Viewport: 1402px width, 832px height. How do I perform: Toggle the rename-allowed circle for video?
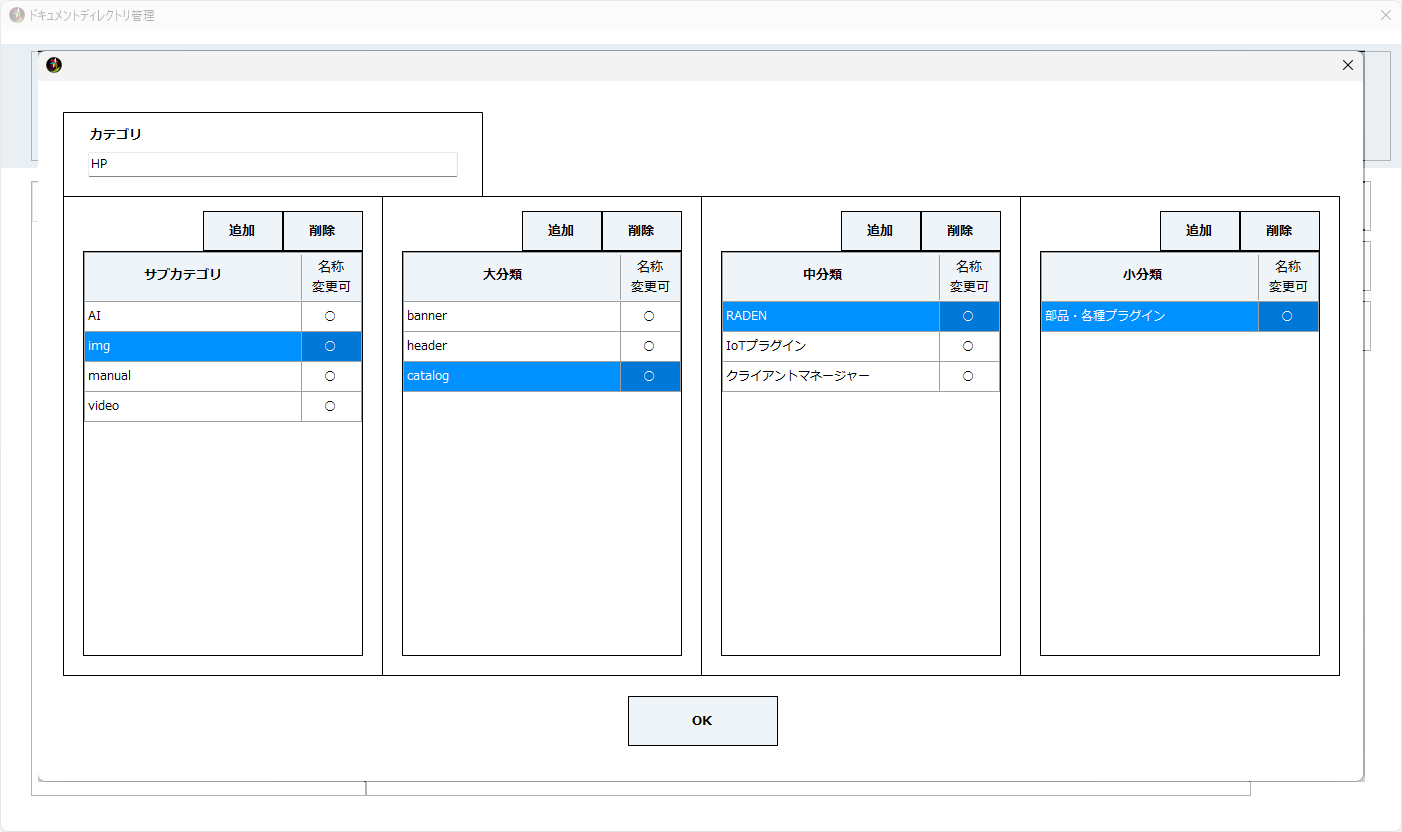pyautogui.click(x=330, y=406)
